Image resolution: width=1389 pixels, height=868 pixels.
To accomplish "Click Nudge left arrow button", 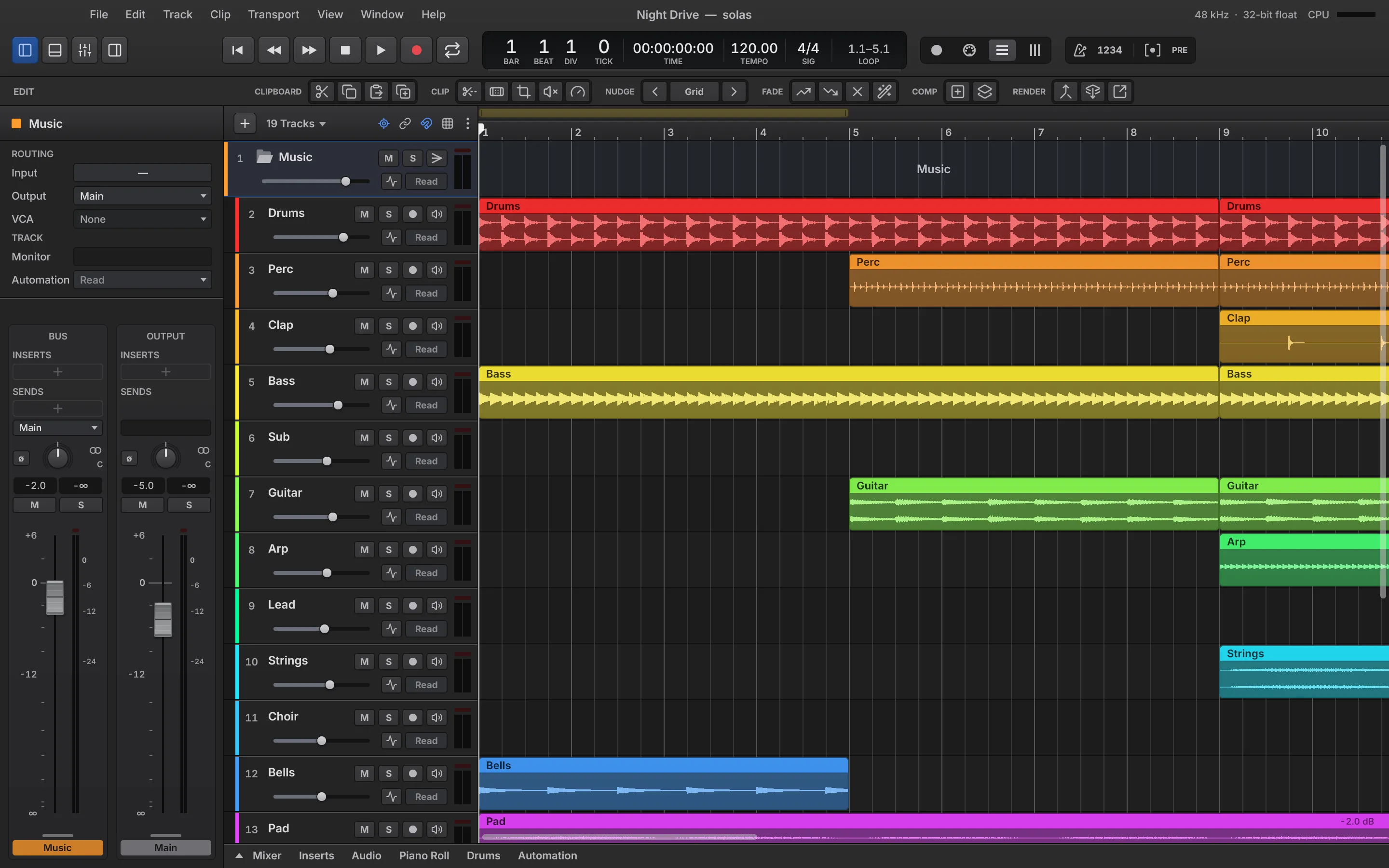I will click(x=655, y=91).
